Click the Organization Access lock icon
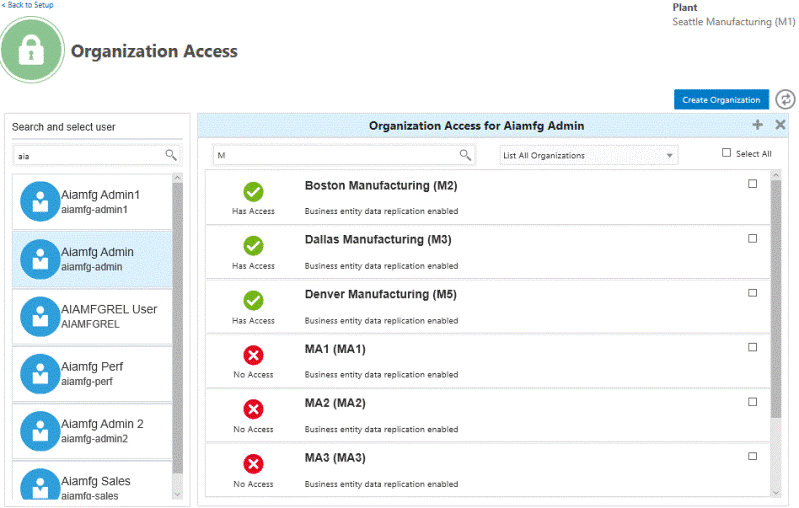Image resolution: width=799 pixels, height=508 pixels. (x=32, y=50)
